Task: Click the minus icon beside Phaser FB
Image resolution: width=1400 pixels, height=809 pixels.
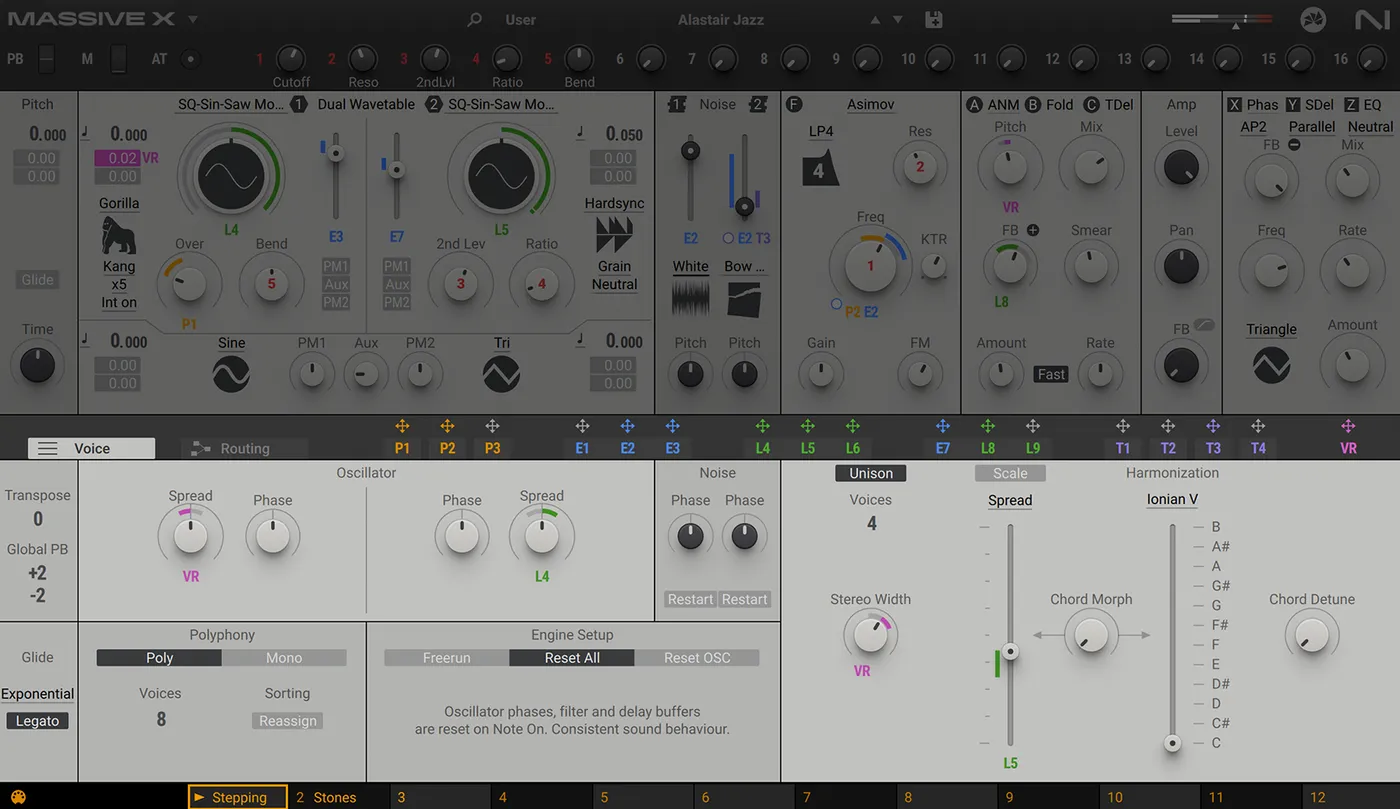Action: coord(1294,145)
